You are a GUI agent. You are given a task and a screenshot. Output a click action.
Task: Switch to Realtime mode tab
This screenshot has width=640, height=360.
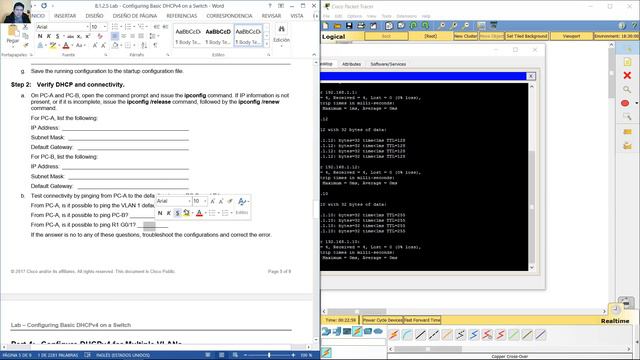point(615,321)
